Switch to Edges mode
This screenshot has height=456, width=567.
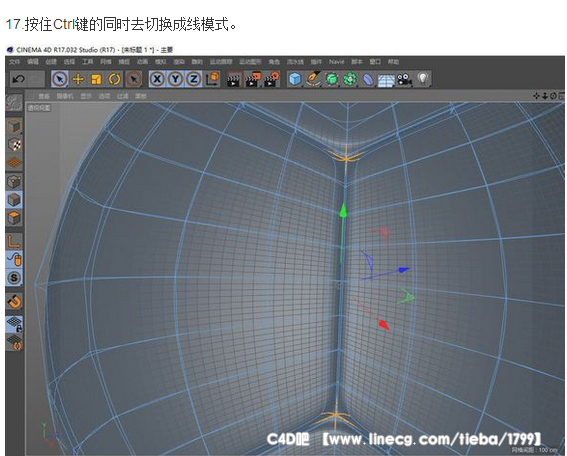click(x=14, y=200)
